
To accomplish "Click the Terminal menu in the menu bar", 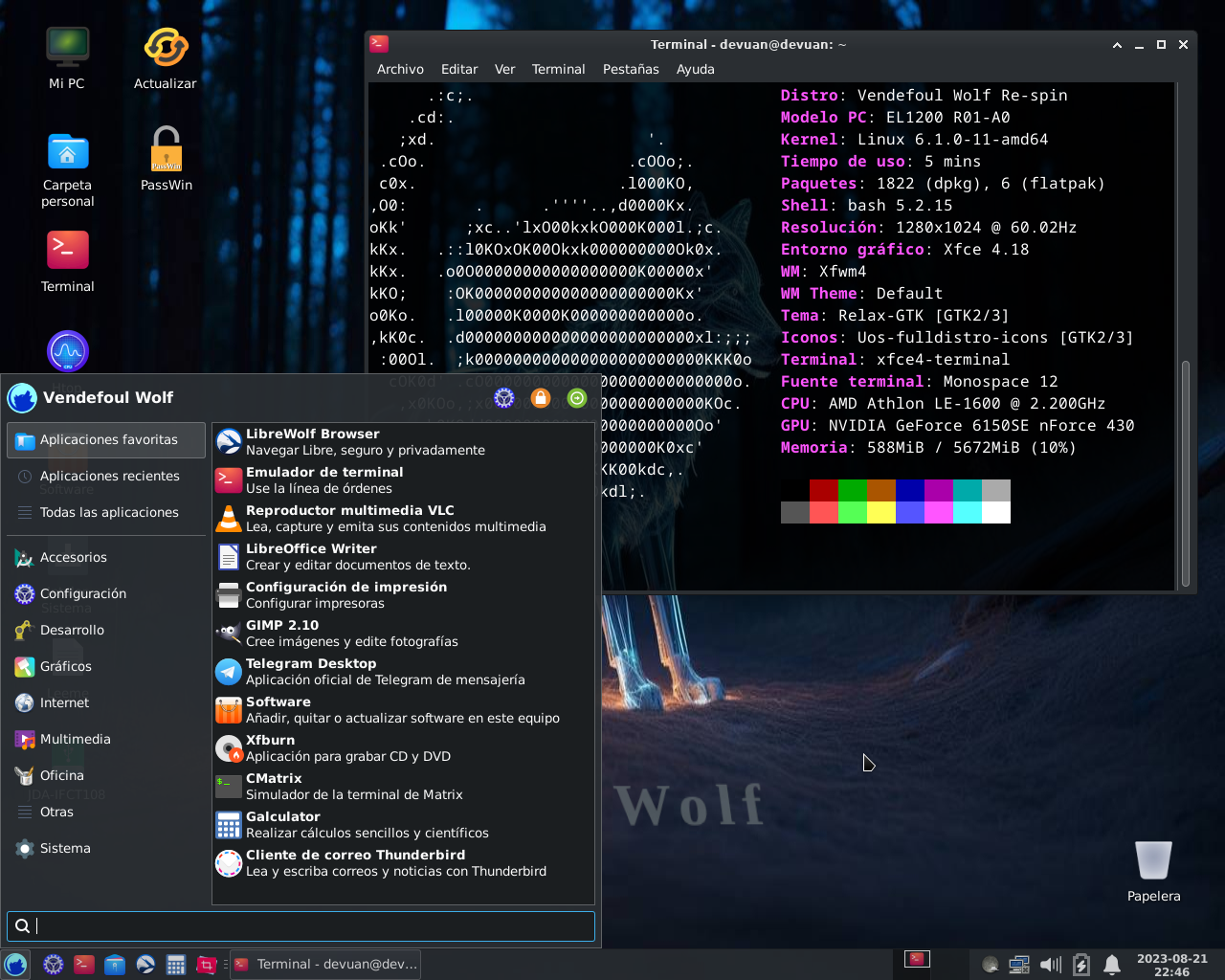I will pyautogui.click(x=558, y=69).
